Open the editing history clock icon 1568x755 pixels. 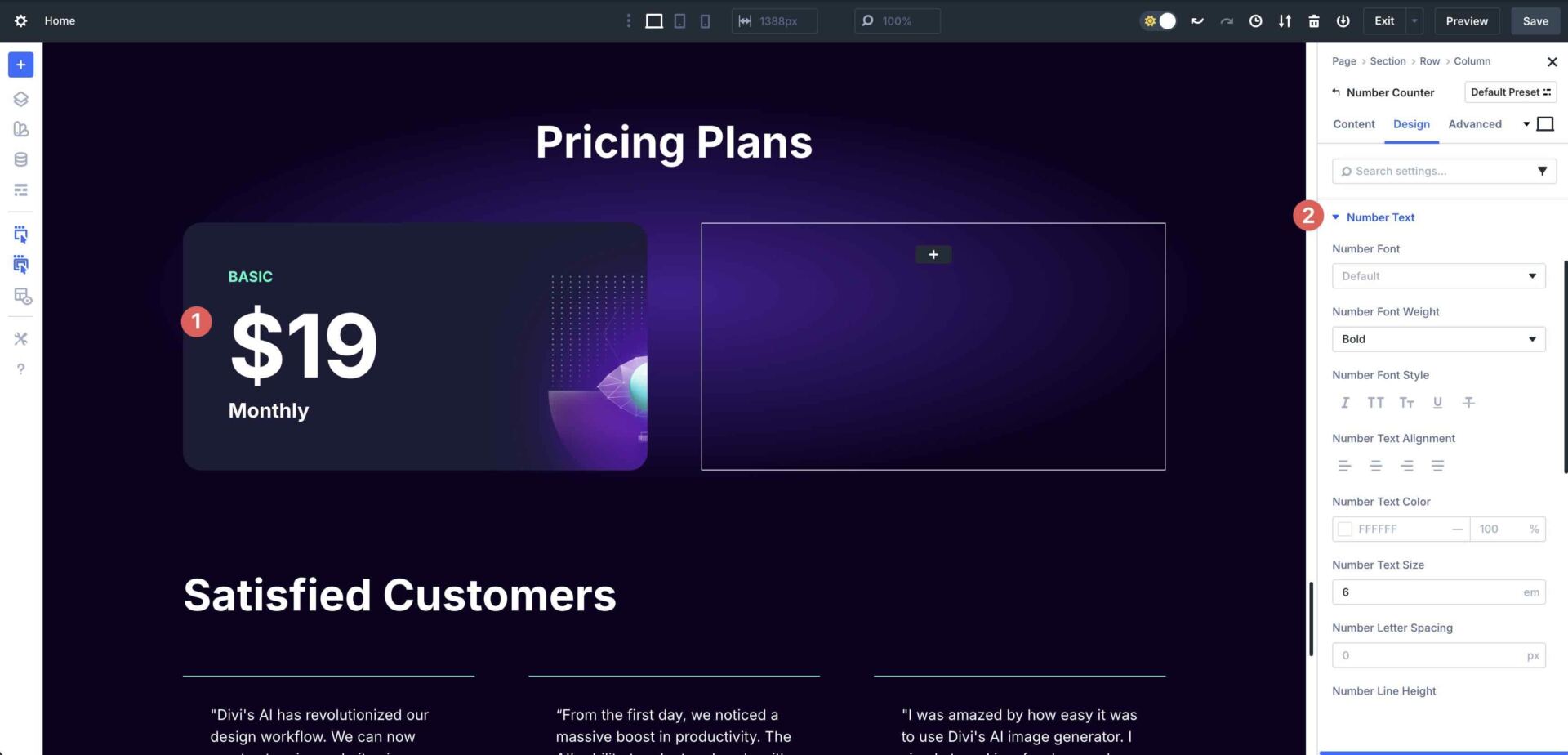pyautogui.click(x=1255, y=20)
